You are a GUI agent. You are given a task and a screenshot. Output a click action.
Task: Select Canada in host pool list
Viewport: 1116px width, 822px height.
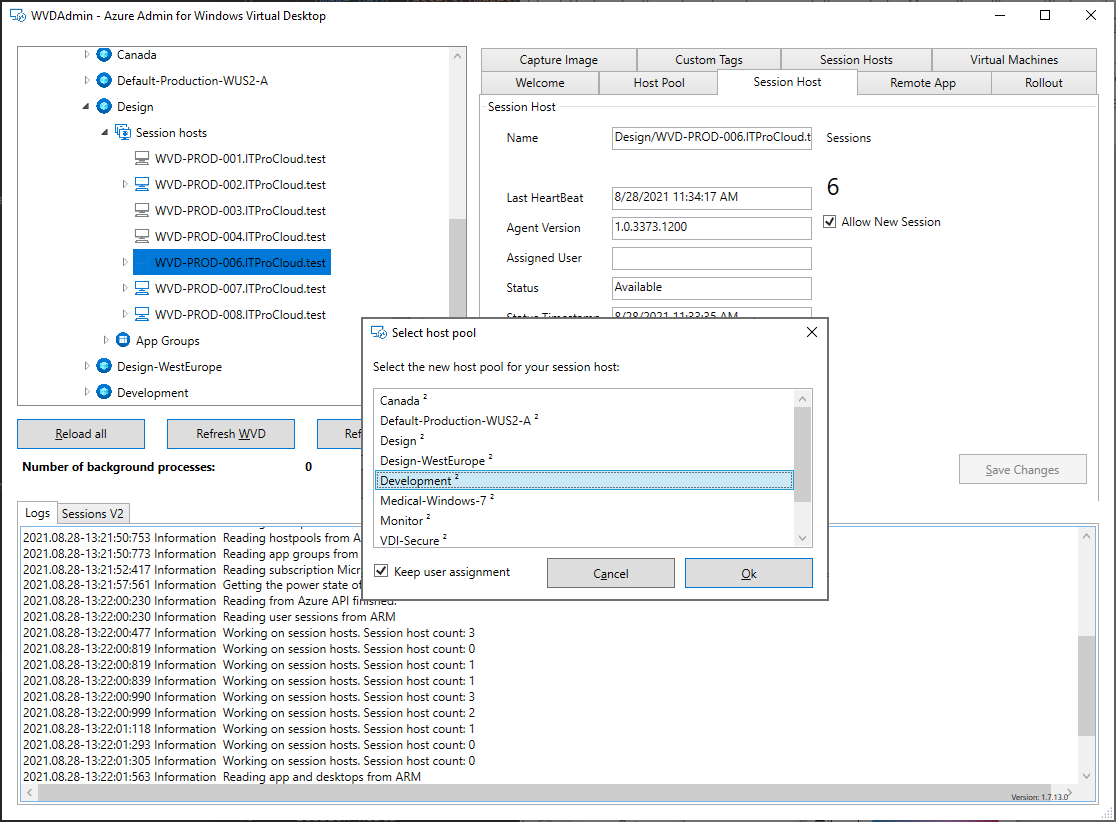point(584,401)
